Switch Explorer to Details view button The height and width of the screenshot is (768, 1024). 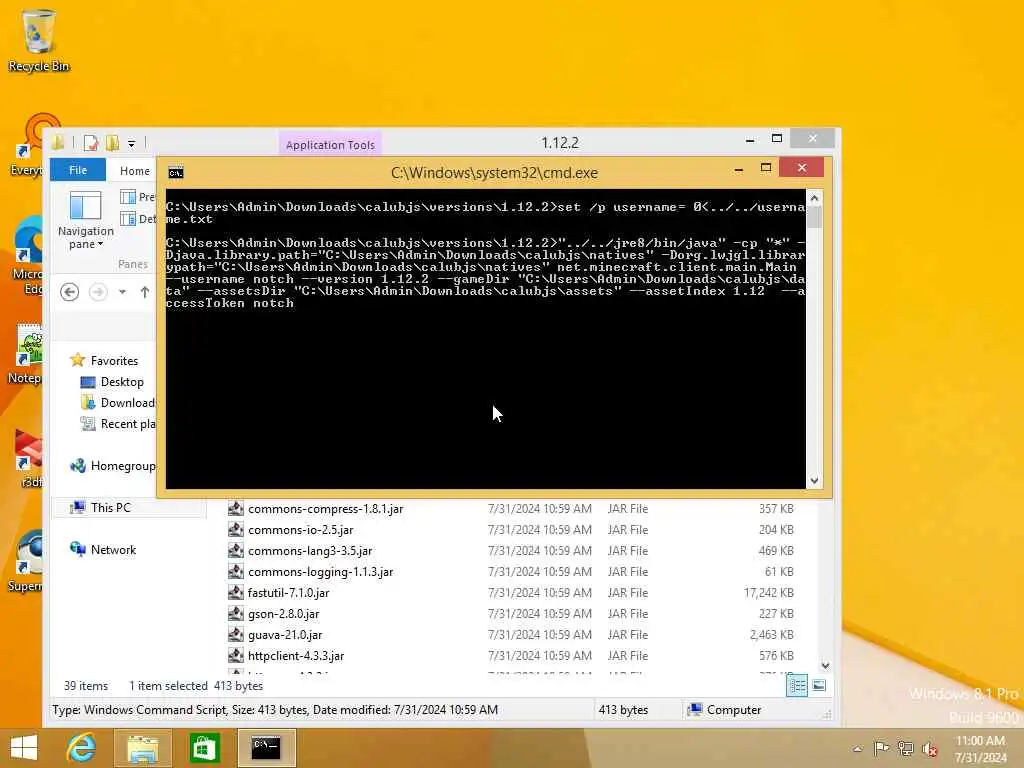[797, 685]
